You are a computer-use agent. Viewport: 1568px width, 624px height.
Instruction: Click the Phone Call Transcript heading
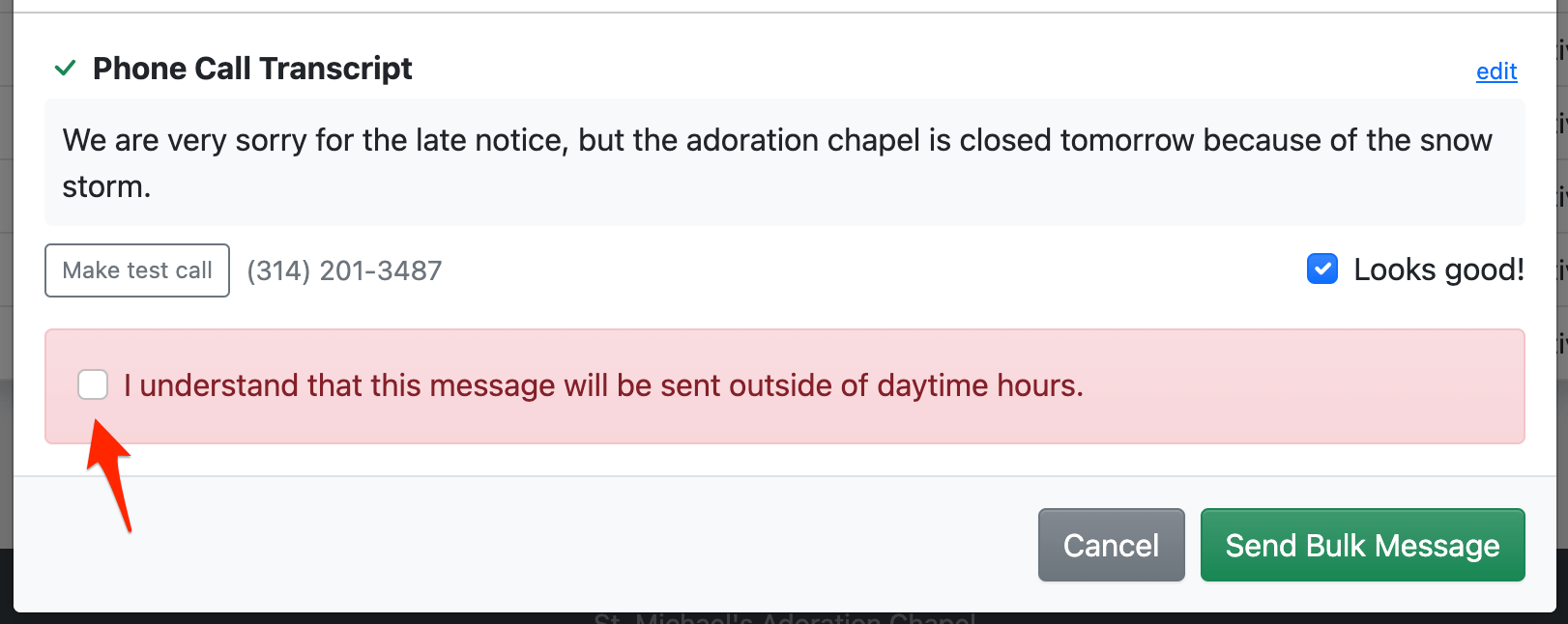[252, 69]
